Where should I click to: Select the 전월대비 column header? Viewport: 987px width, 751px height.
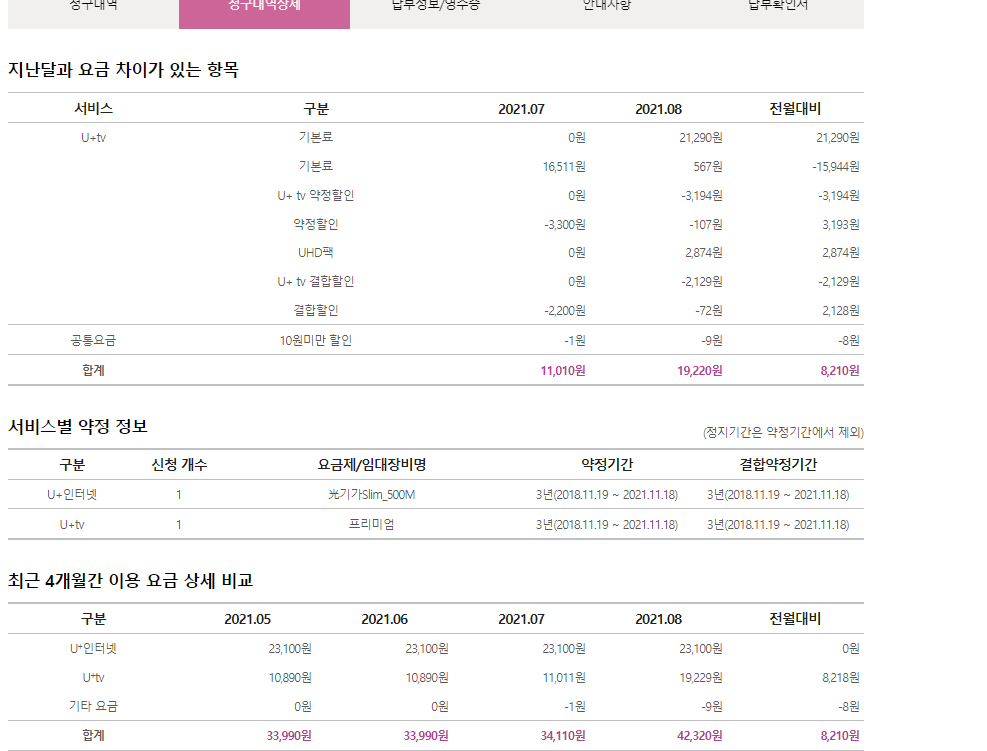click(793, 618)
